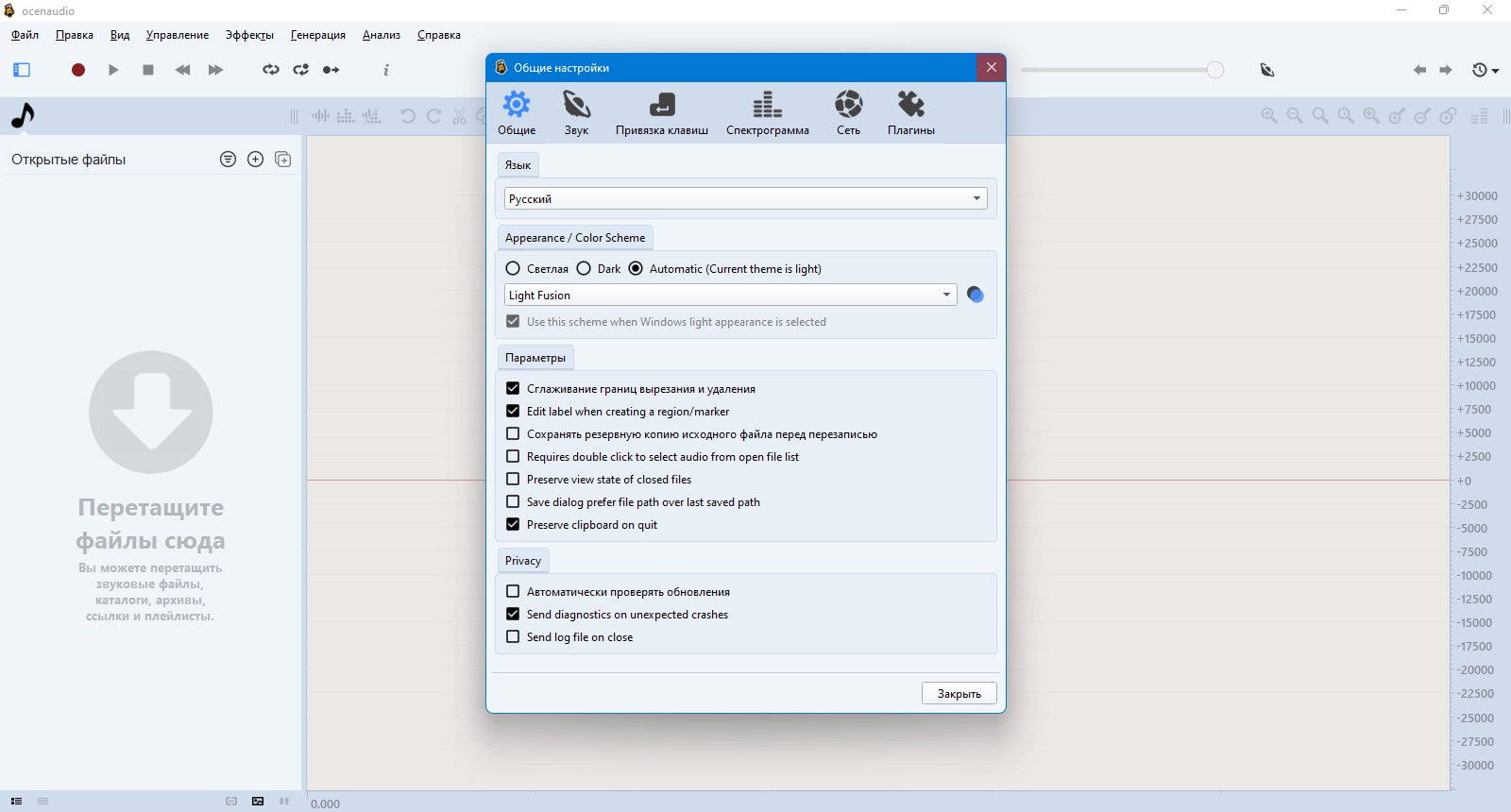Click the blue color scheme swatch

[976, 295]
